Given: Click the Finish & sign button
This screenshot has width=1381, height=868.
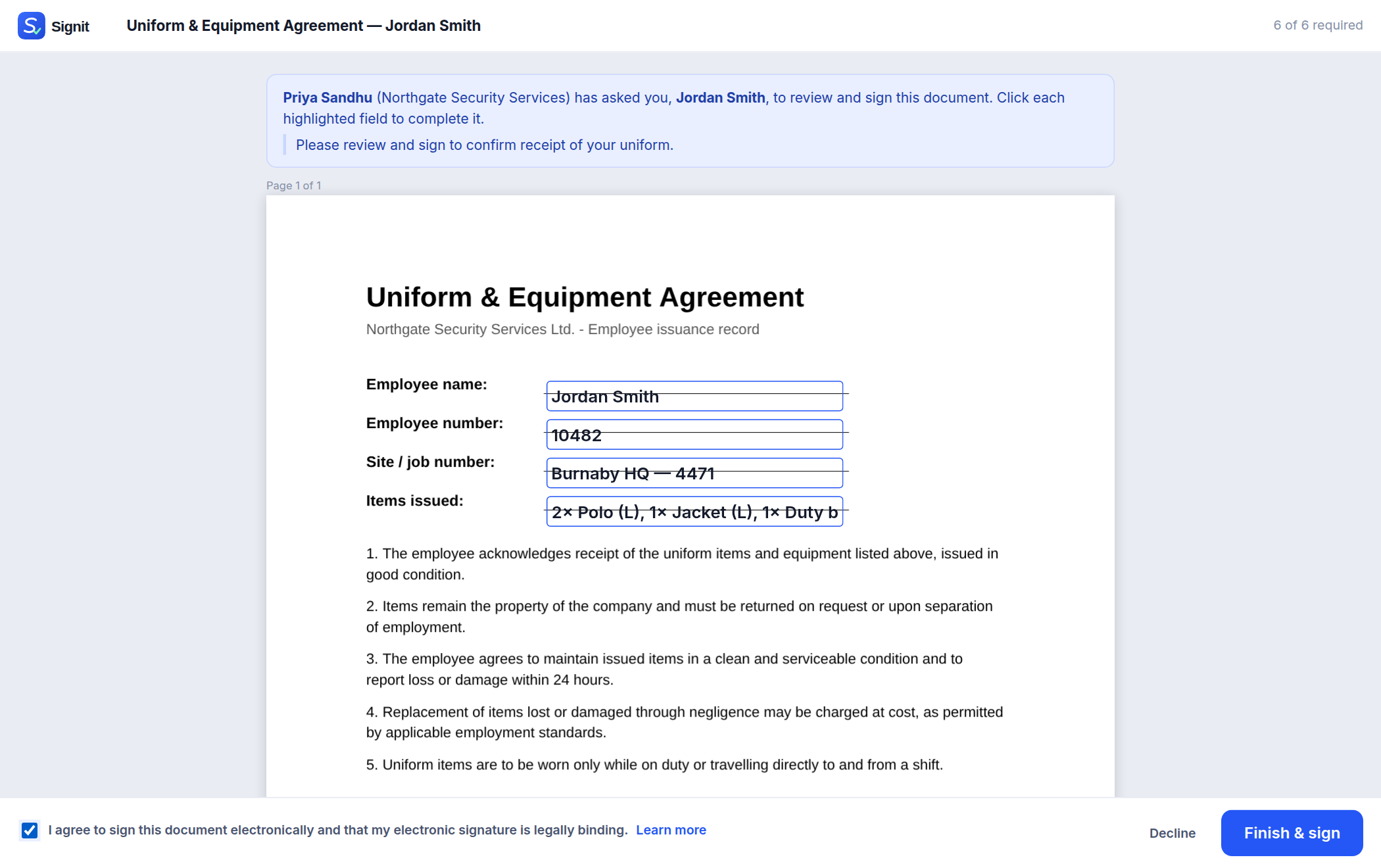Looking at the screenshot, I should (x=1292, y=833).
